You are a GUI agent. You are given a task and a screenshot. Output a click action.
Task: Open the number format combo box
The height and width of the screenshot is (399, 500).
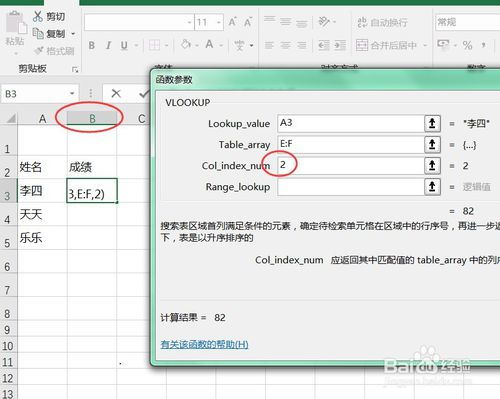pos(467,22)
